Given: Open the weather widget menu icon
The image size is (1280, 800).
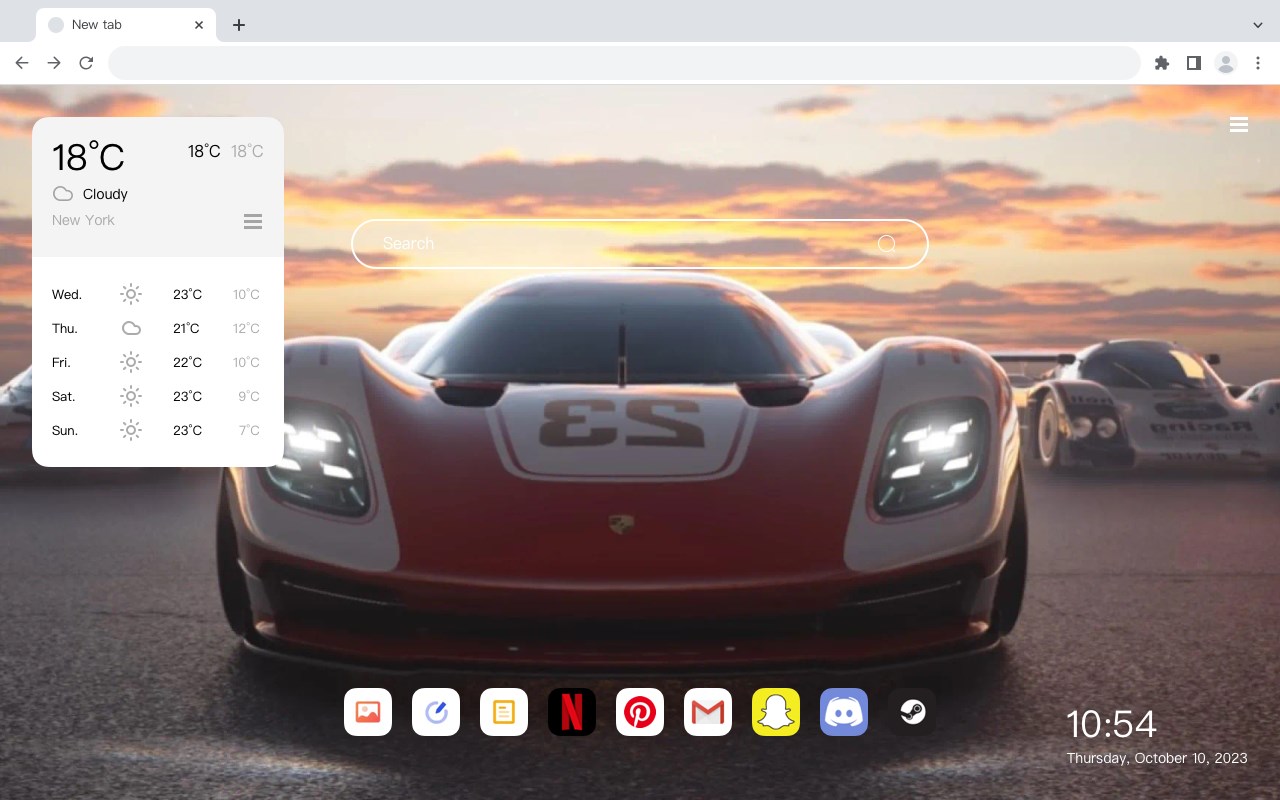Looking at the screenshot, I should (x=253, y=221).
